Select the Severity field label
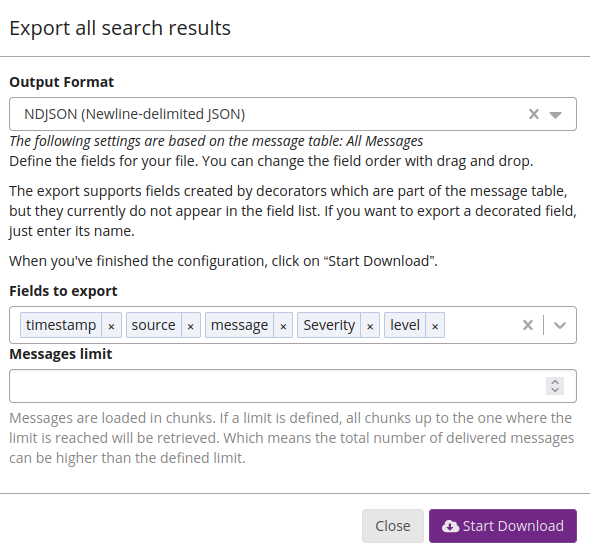Screen dimensions: 590x550 coord(329,325)
